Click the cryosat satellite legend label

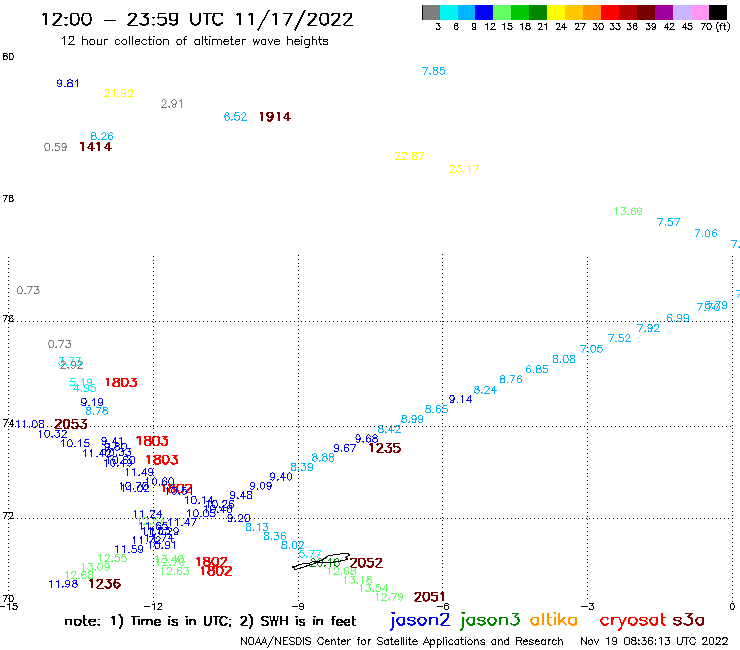(633, 621)
